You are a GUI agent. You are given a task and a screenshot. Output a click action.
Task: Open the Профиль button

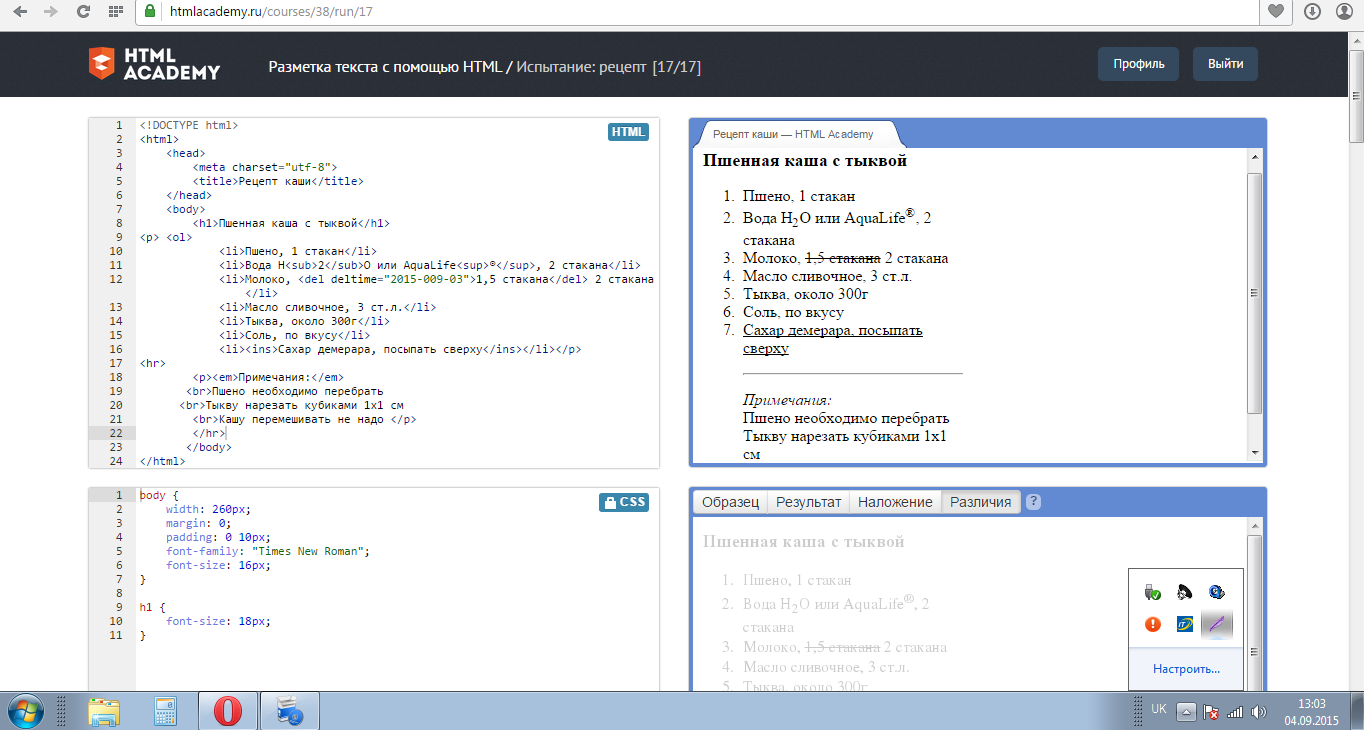click(x=1138, y=64)
